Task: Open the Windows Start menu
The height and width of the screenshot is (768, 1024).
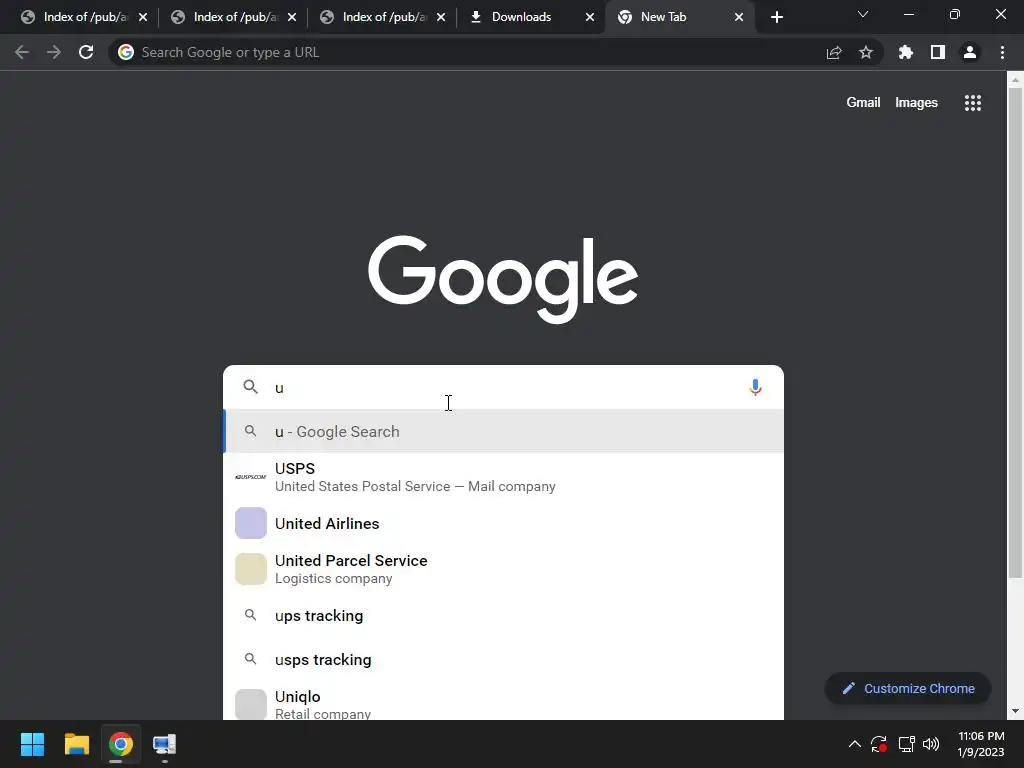Action: 32,744
